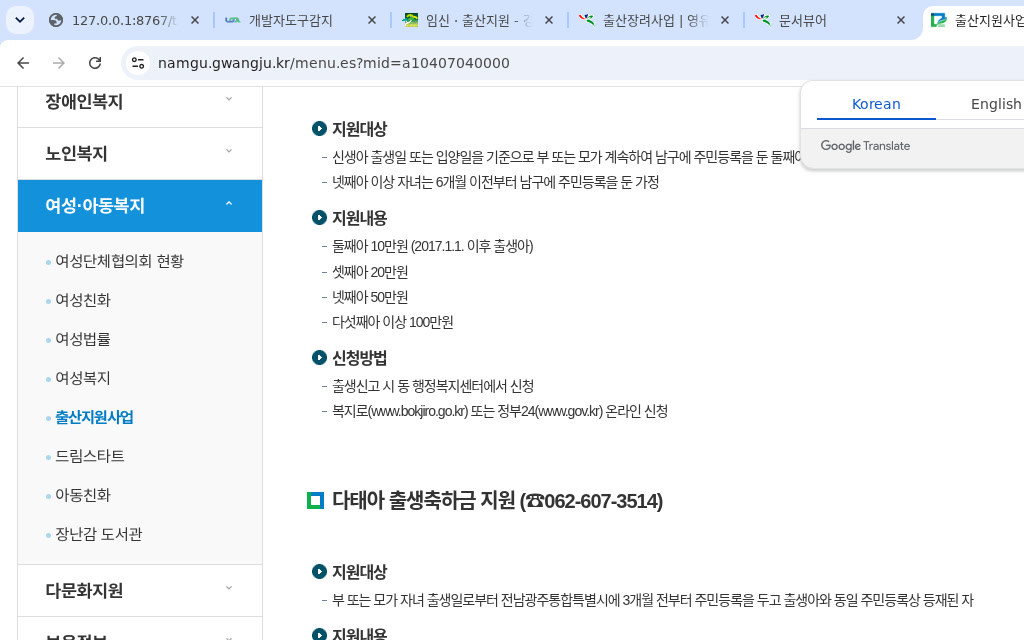1024x640 pixels.
Task: Click the 넷째아 50만원 line
Action: click(370, 297)
